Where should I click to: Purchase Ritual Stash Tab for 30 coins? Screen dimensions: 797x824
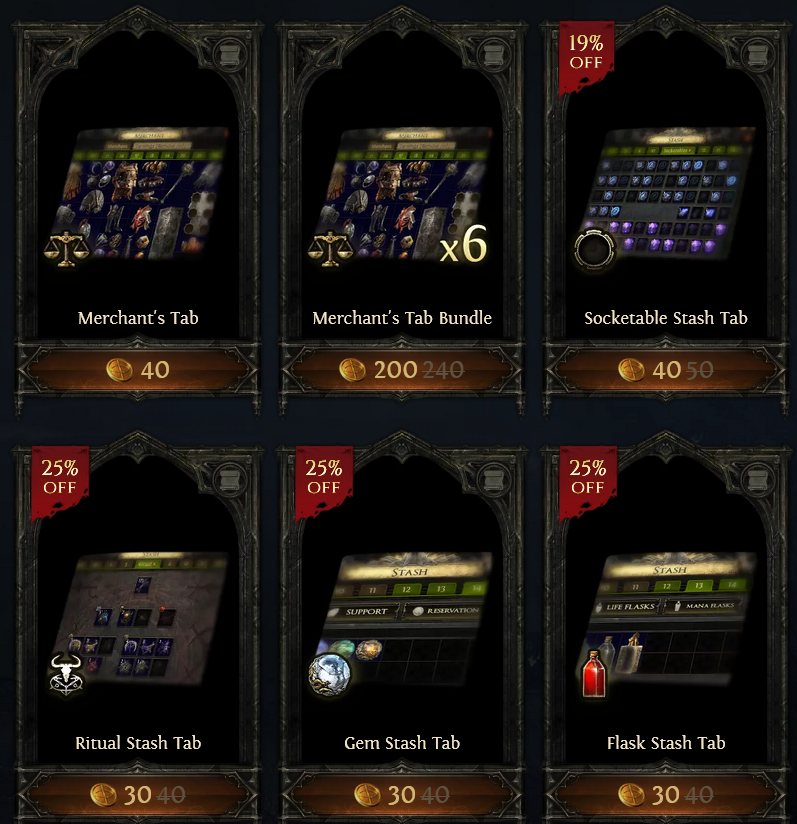pos(138,795)
